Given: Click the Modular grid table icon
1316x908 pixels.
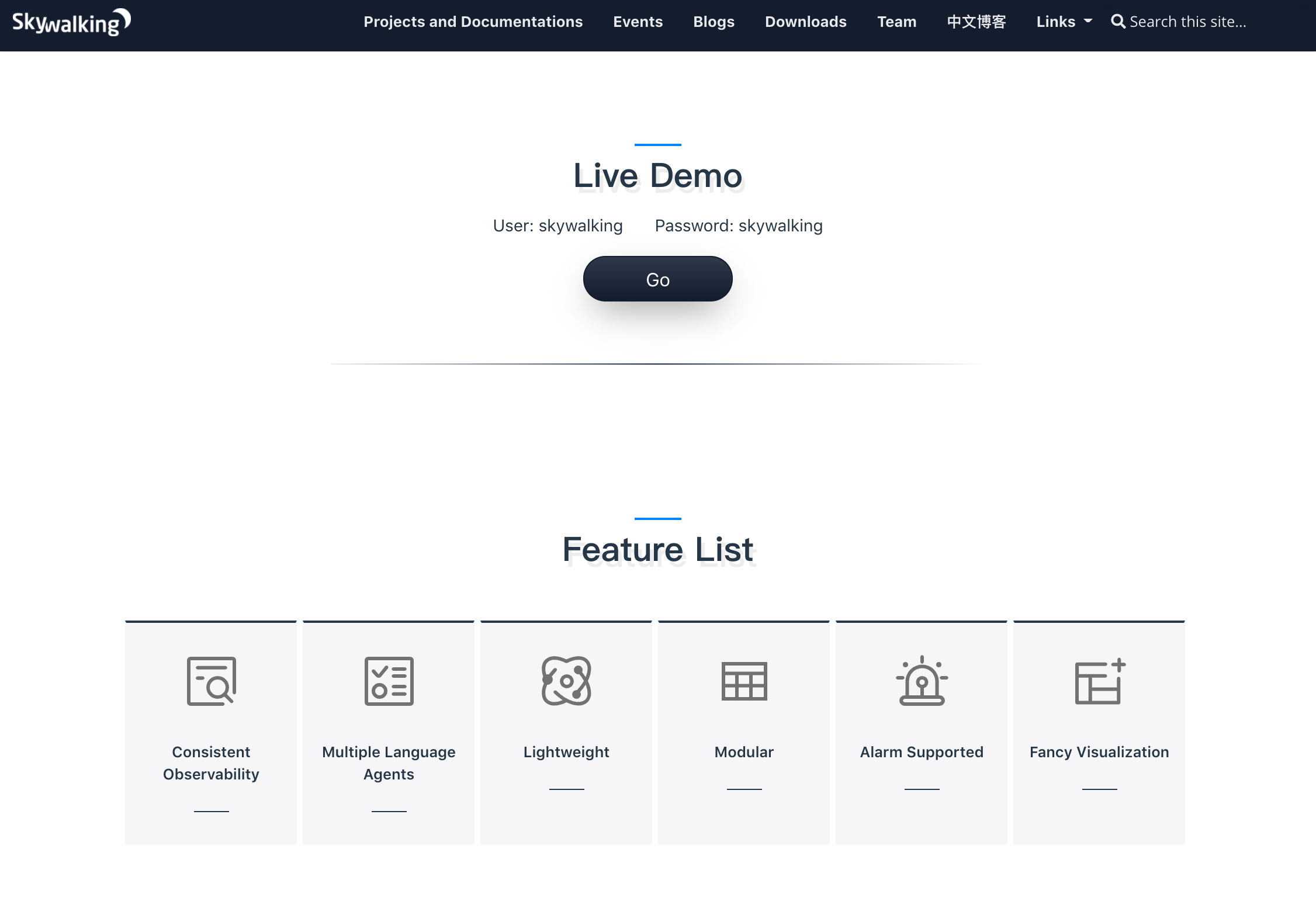Looking at the screenshot, I should coord(744,681).
